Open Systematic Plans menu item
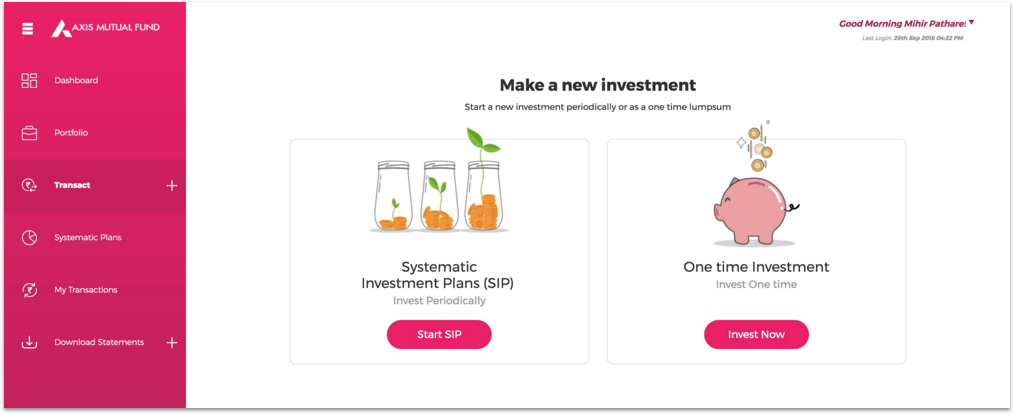Viewport: 1014px width, 414px height. [x=87, y=237]
